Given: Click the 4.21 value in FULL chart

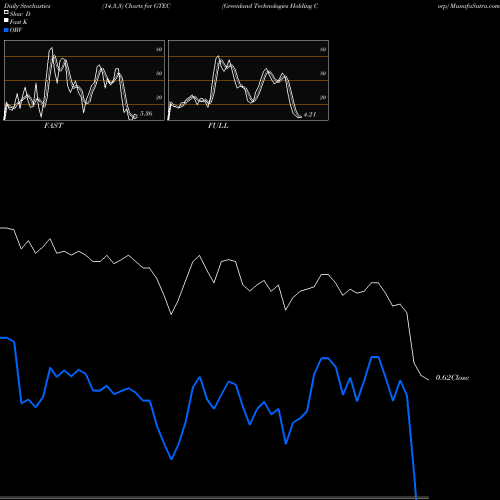Looking at the screenshot, I should (x=310, y=114).
